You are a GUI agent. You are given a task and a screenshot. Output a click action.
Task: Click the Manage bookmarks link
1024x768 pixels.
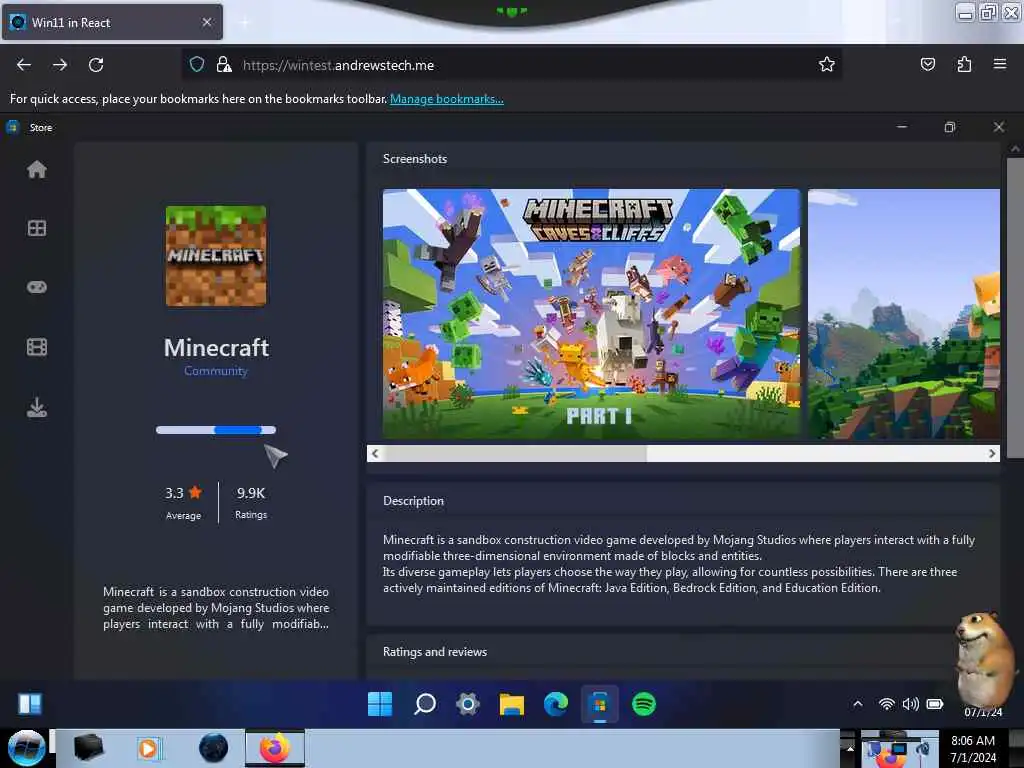[447, 99]
